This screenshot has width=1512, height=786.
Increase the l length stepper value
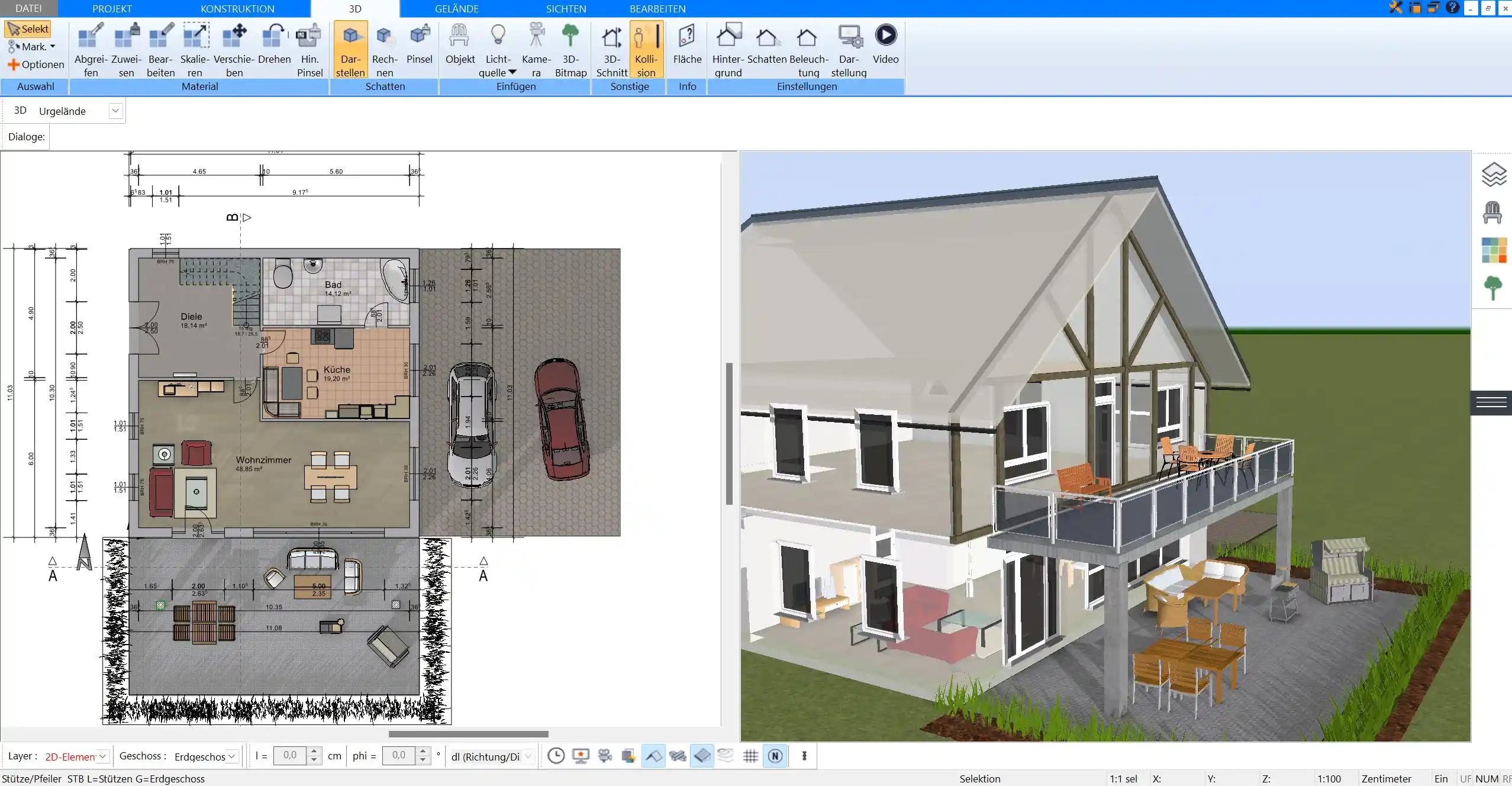tap(314, 752)
